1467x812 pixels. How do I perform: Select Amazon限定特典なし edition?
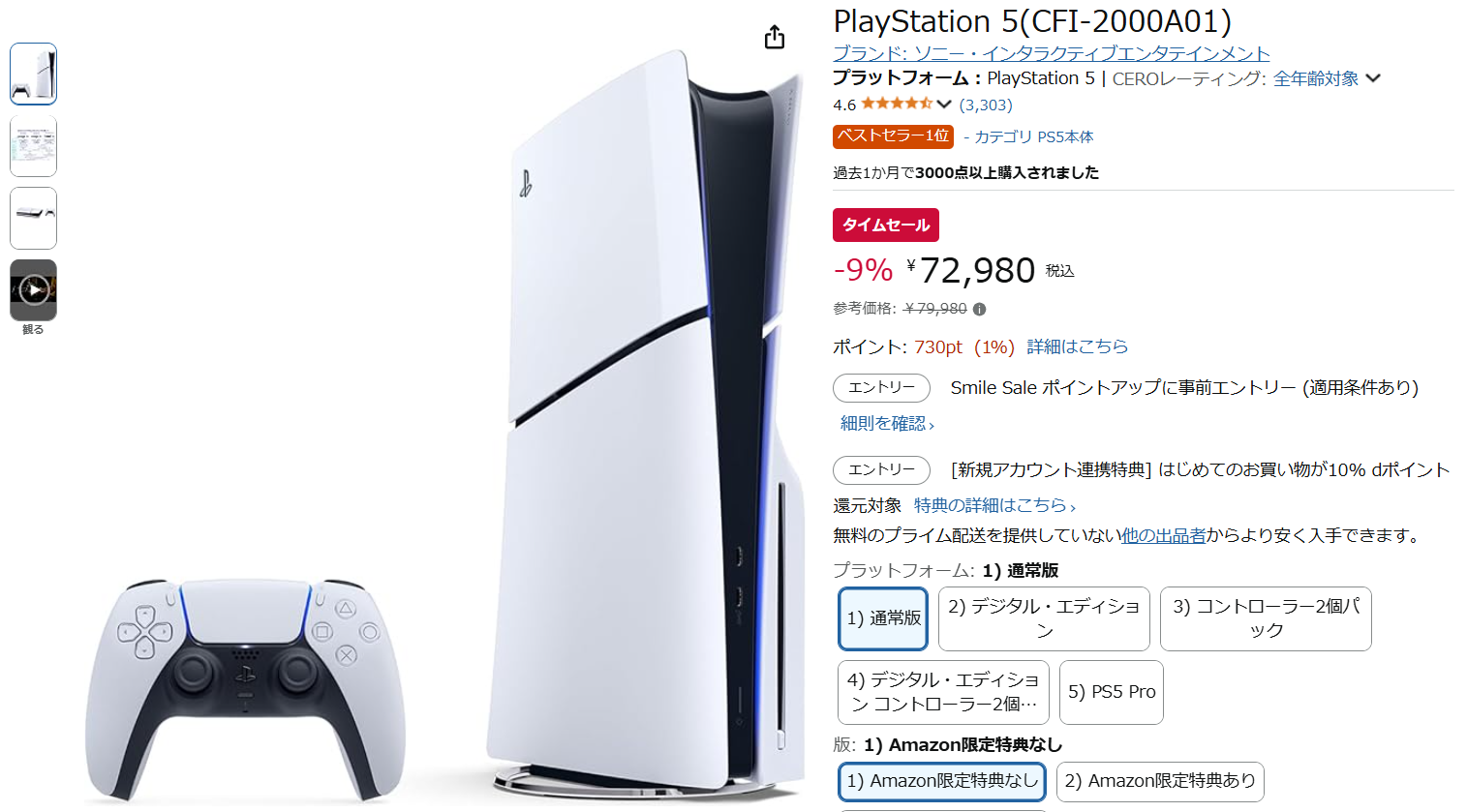click(x=942, y=781)
